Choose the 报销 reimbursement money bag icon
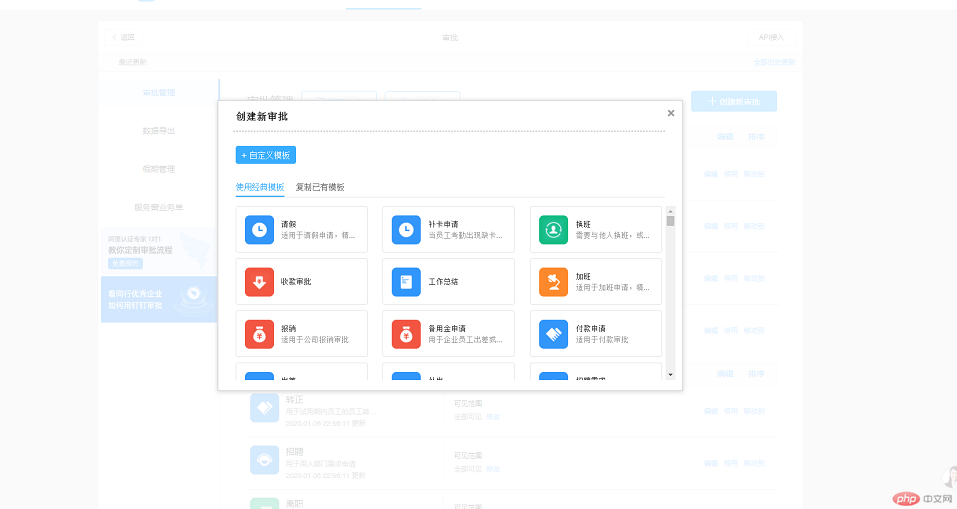 coord(259,333)
